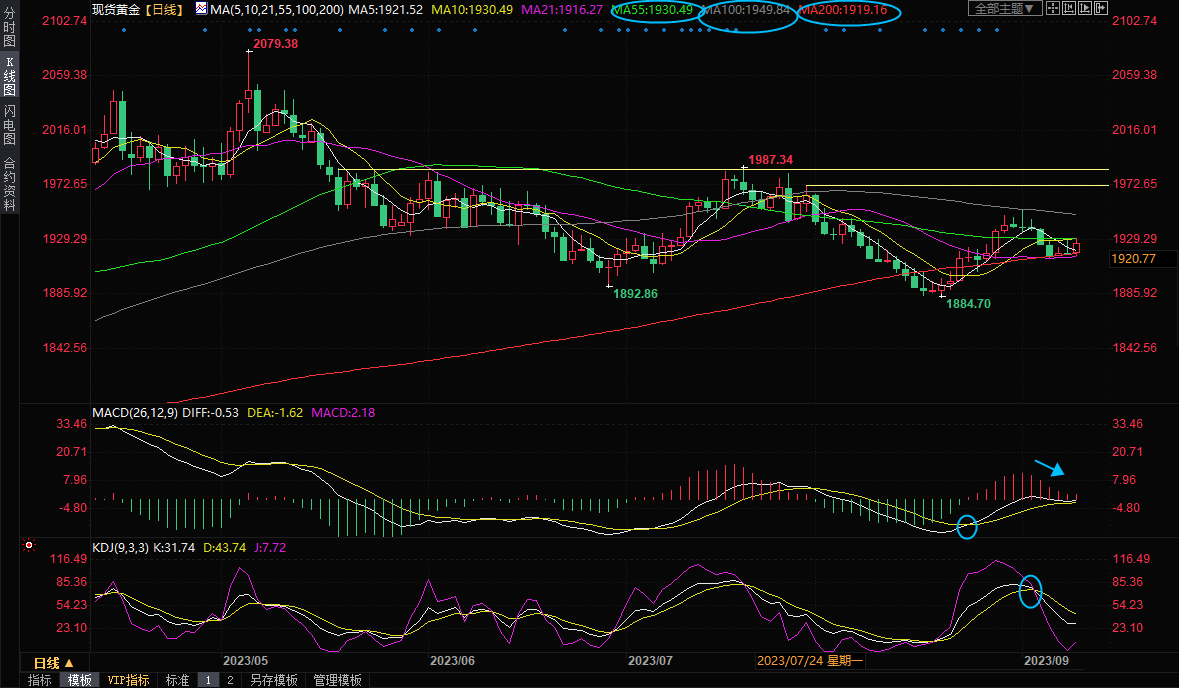Click the MA100:1949.84 value
The image size is (1179, 688).
point(745,10)
